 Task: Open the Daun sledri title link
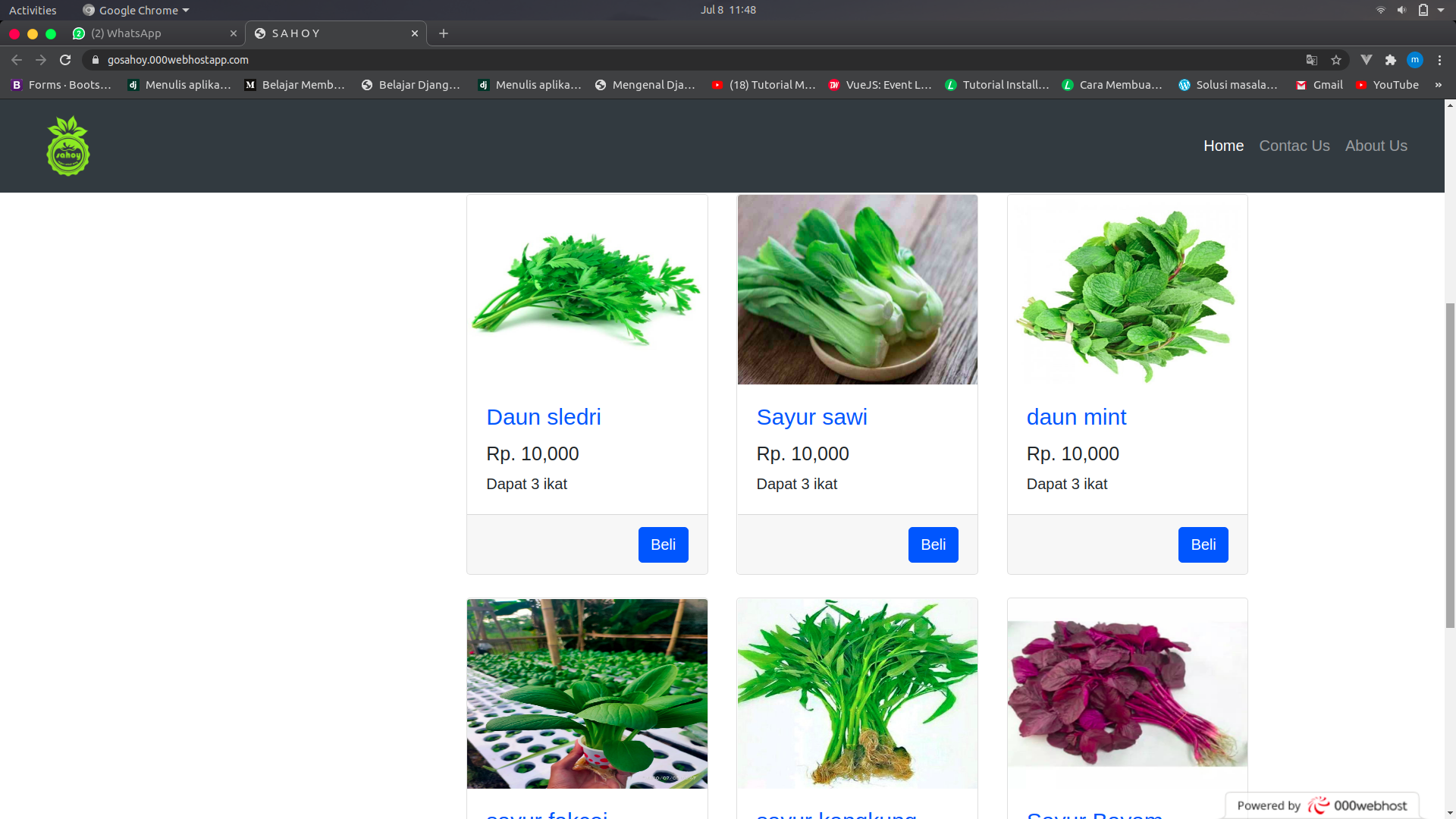coord(543,417)
